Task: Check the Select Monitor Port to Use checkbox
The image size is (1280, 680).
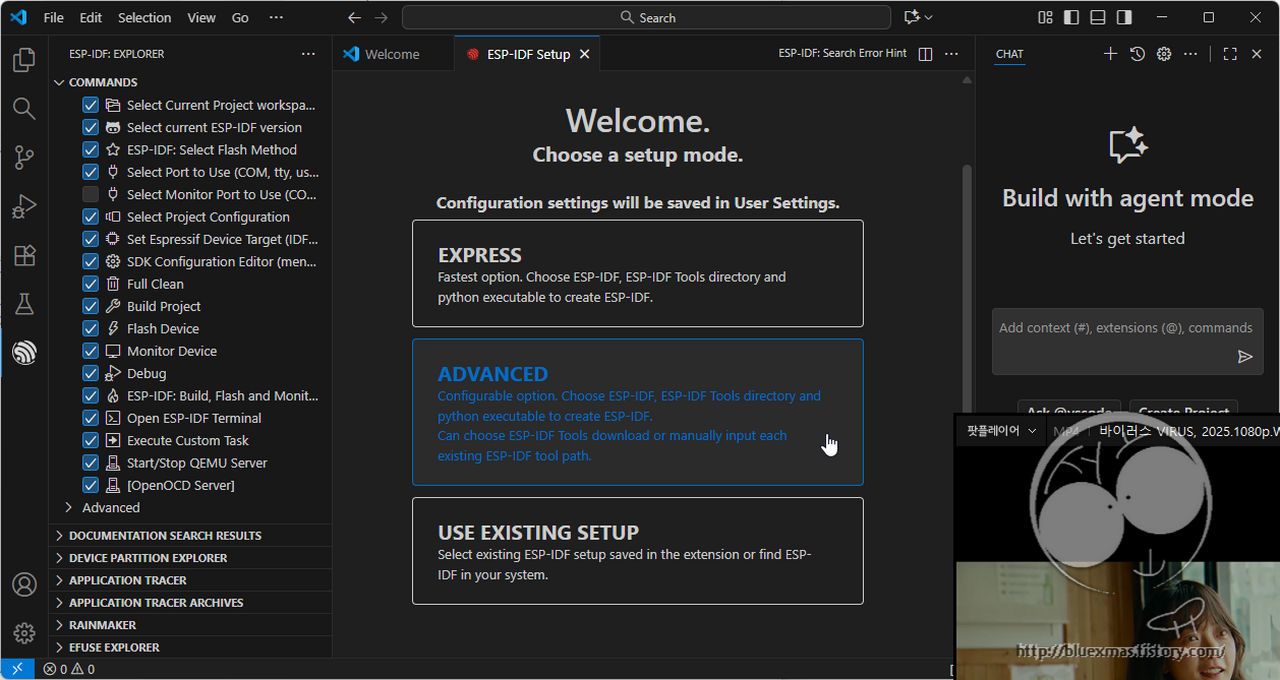Action: [x=90, y=194]
